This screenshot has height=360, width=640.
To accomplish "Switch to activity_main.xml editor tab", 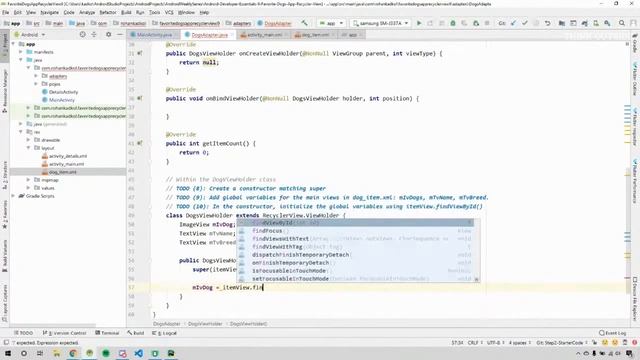I will pos(264,35).
